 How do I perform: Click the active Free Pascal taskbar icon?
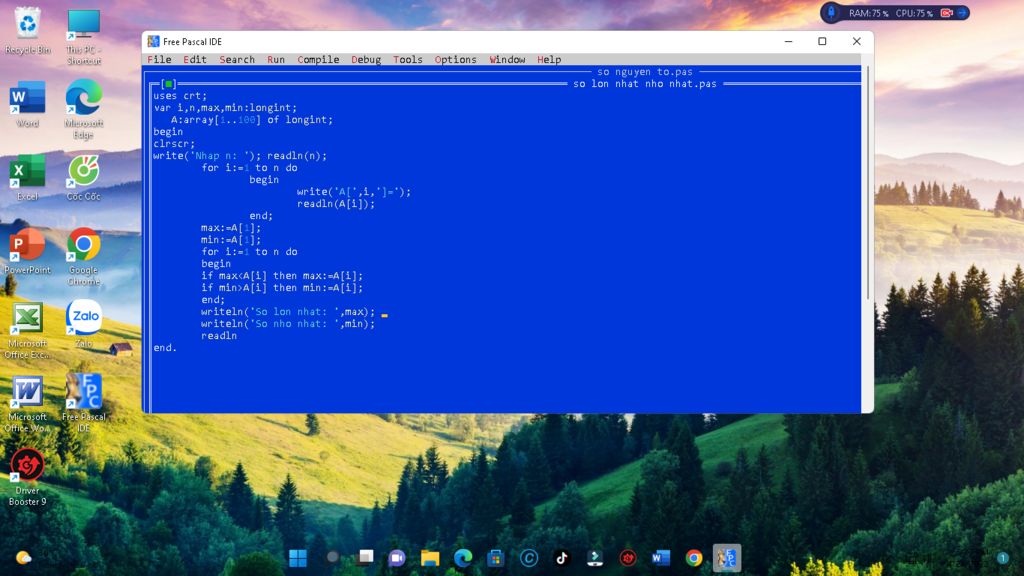tap(727, 558)
